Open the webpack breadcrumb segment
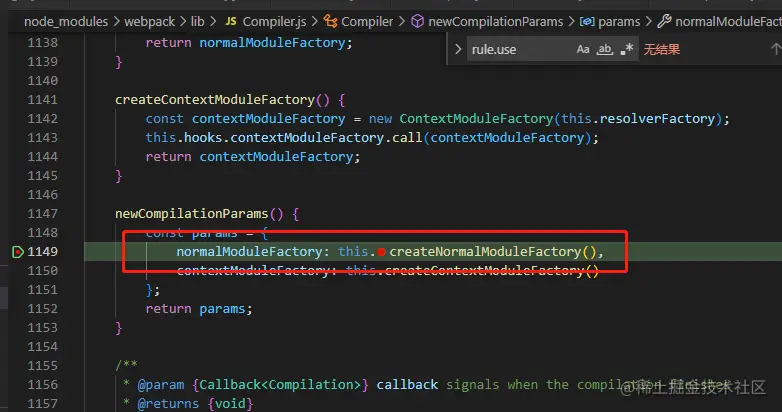Image resolution: width=782 pixels, height=412 pixels. 149,21
